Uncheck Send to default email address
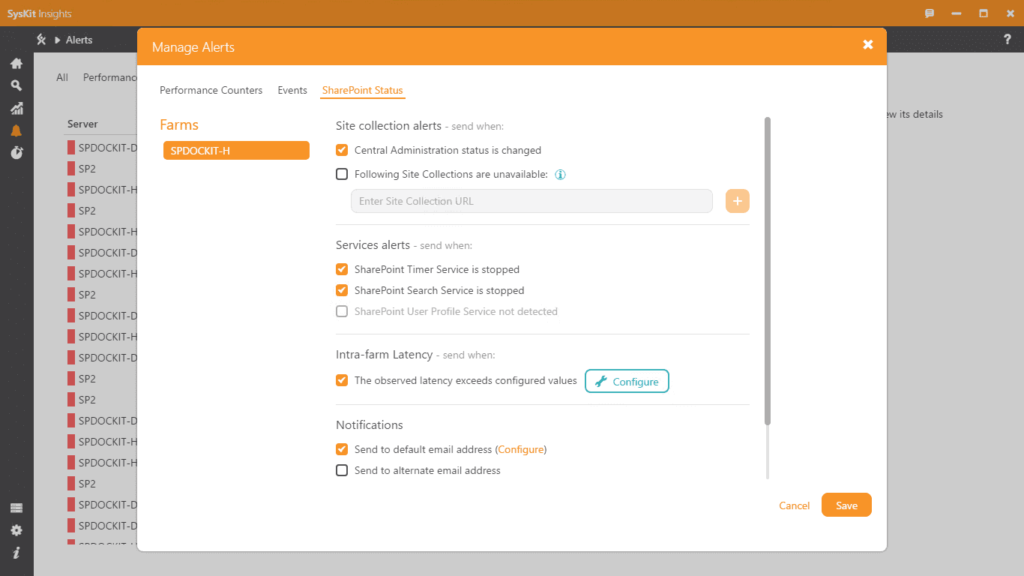Viewport: 1024px width, 576px height. (x=342, y=449)
